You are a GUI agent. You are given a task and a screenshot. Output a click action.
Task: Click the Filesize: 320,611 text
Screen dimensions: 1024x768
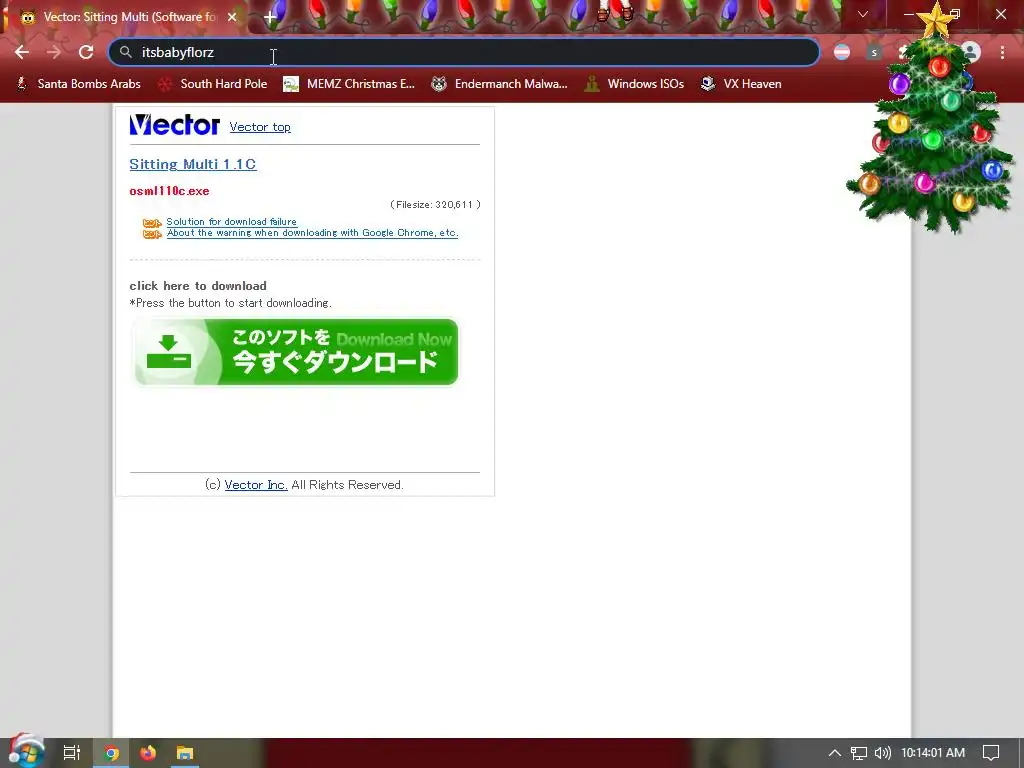[x=436, y=204]
